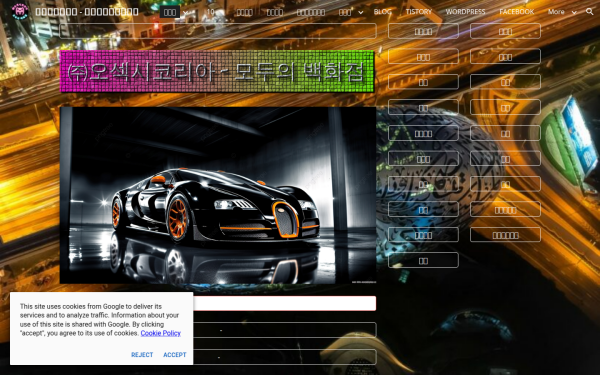Go to the TISTORY page
Image resolution: width=600 pixels, height=375 pixels.
click(x=419, y=12)
